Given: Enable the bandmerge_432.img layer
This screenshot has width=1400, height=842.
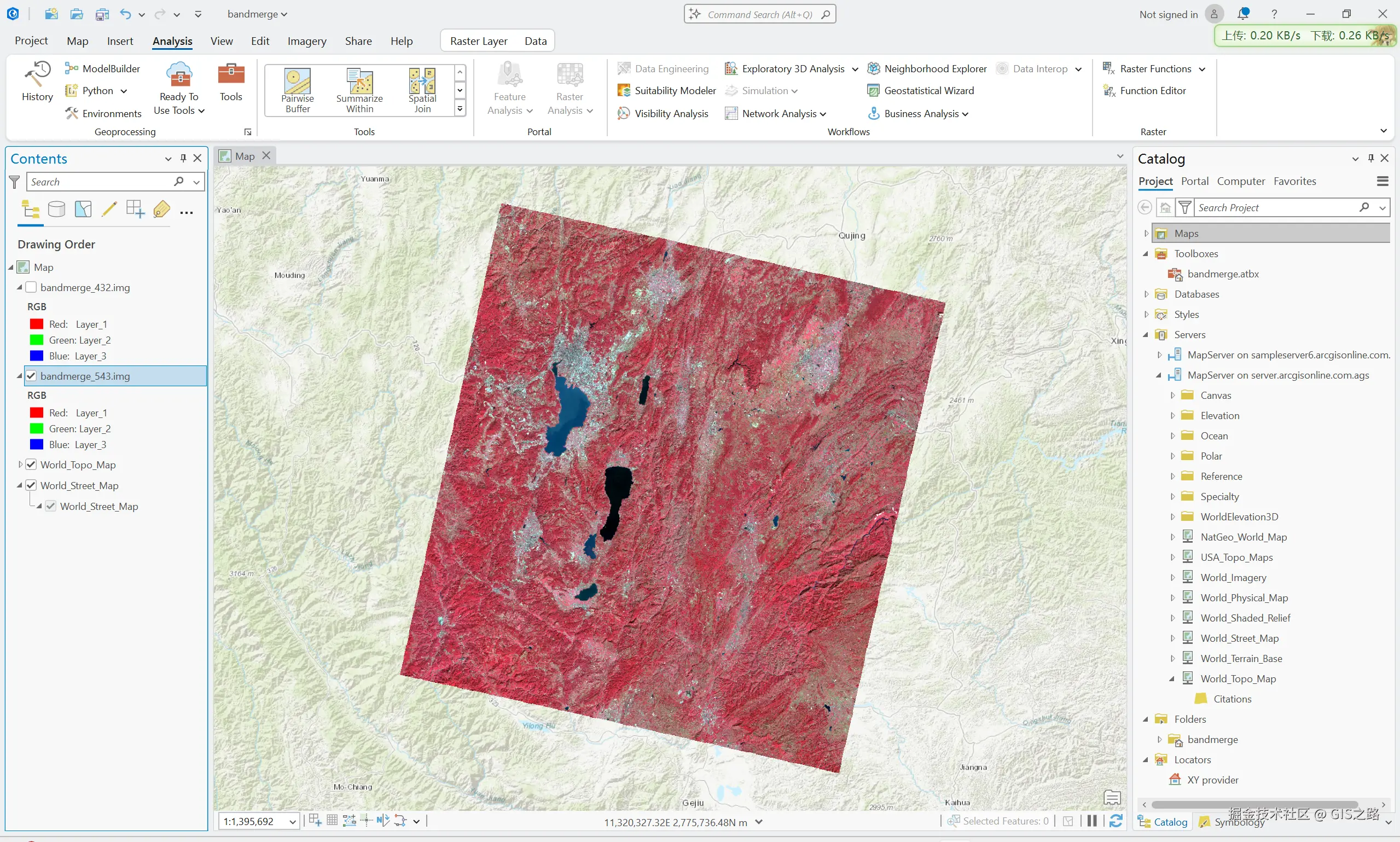Looking at the screenshot, I should pos(31,288).
